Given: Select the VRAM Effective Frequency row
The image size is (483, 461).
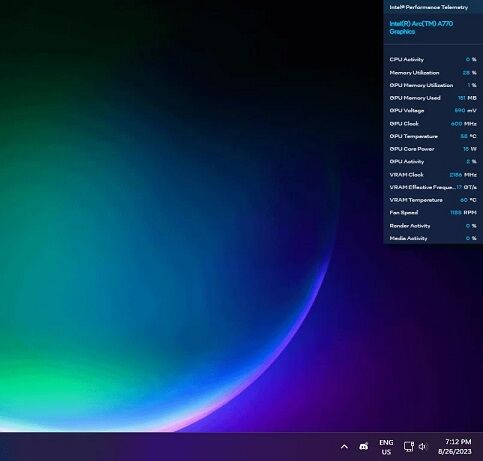Looking at the screenshot, I should (x=433, y=187).
